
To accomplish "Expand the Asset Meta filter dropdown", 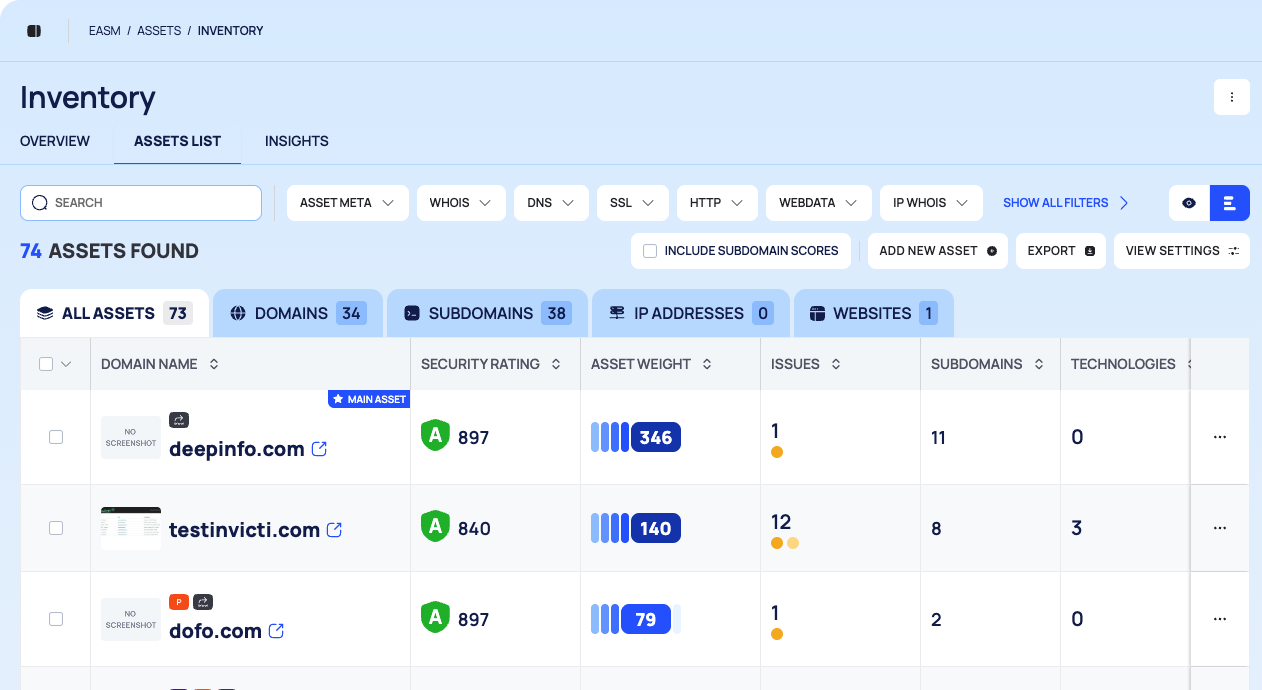I will [348, 203].
